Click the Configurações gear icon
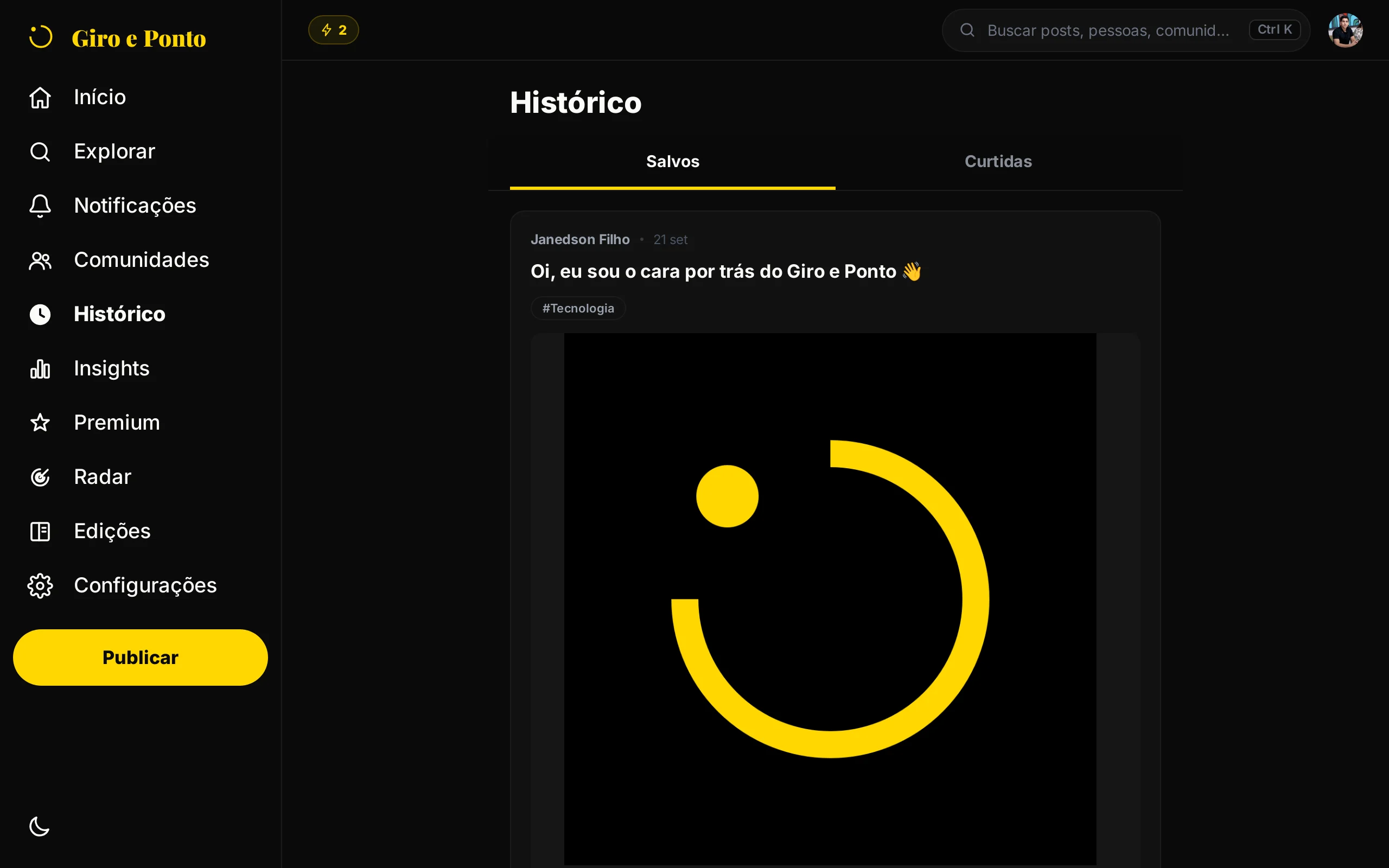The width and height of the screenshot is (1389, 868). (40, 585)
